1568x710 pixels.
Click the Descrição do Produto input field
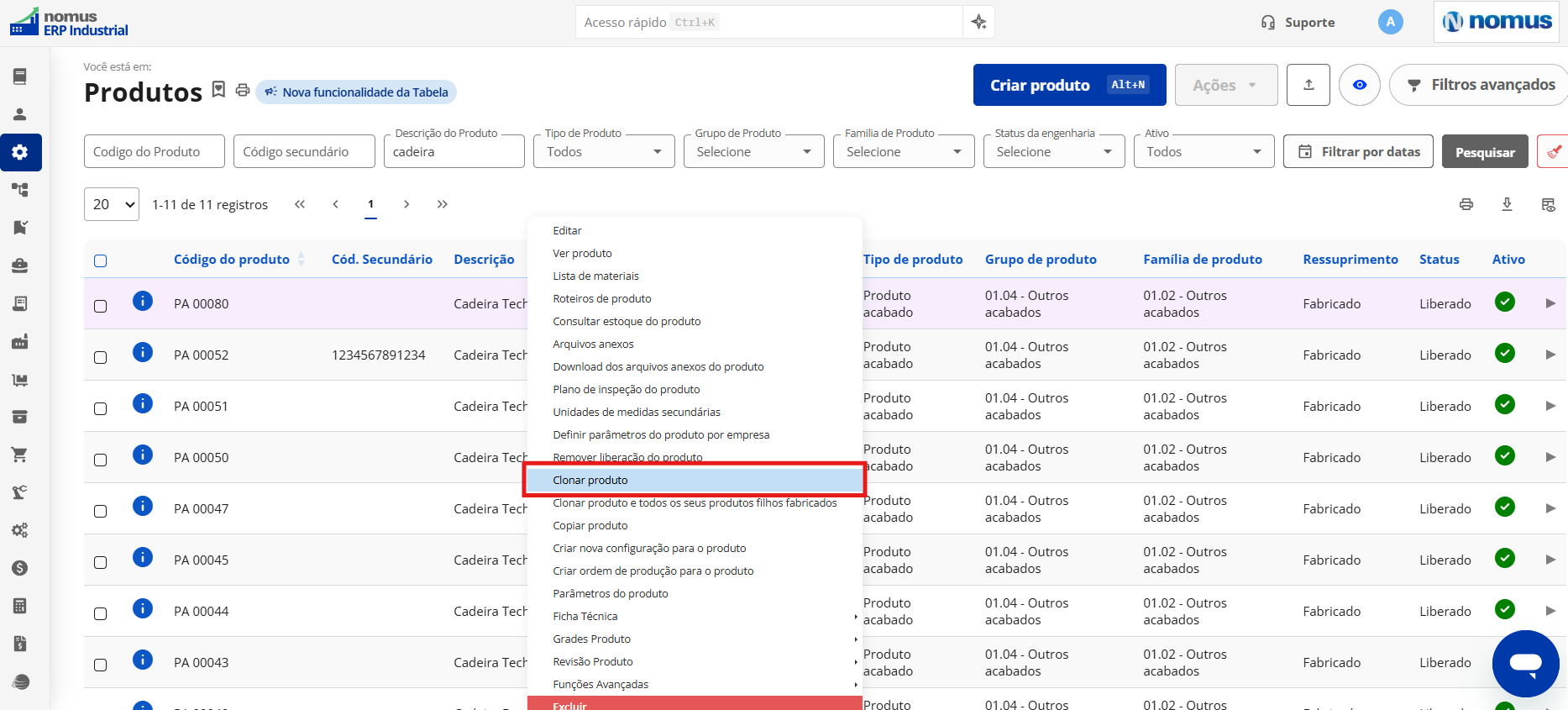point(454,151)
